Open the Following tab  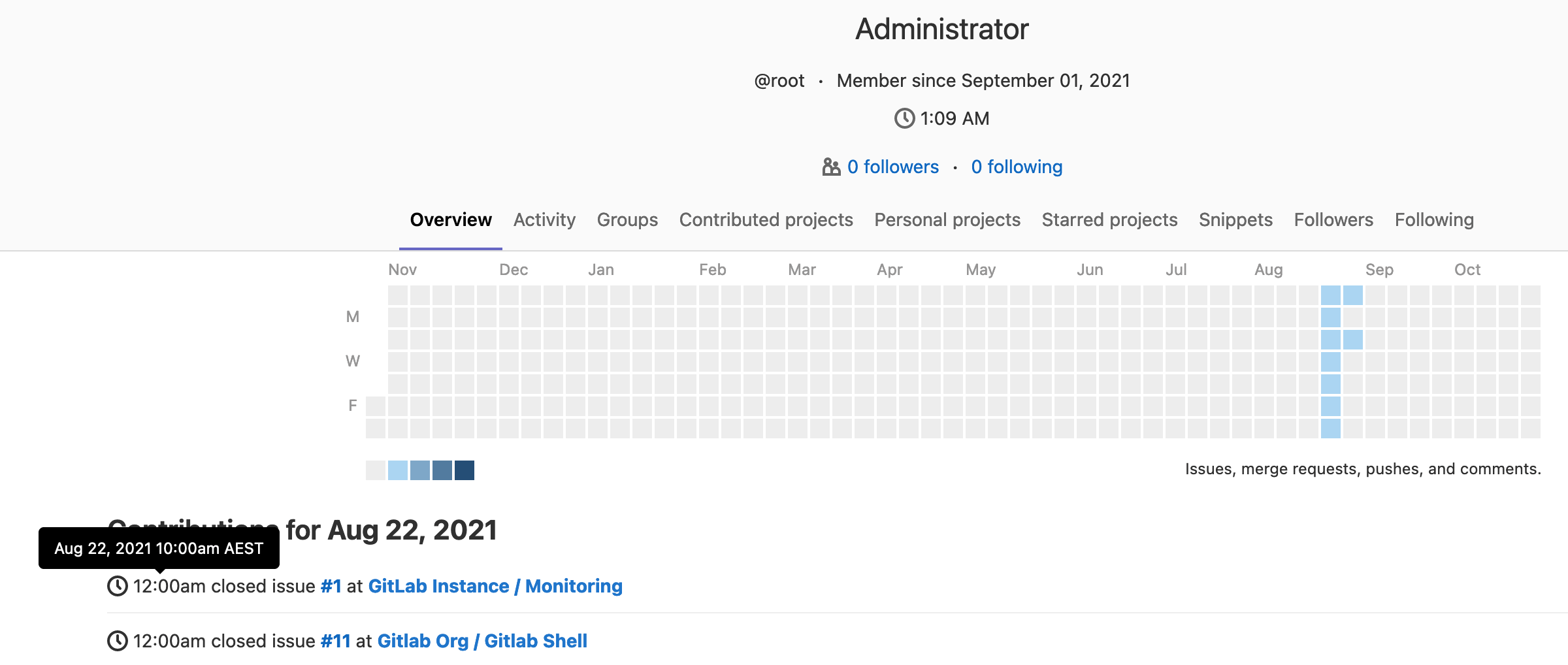(x=1433, y=219)
